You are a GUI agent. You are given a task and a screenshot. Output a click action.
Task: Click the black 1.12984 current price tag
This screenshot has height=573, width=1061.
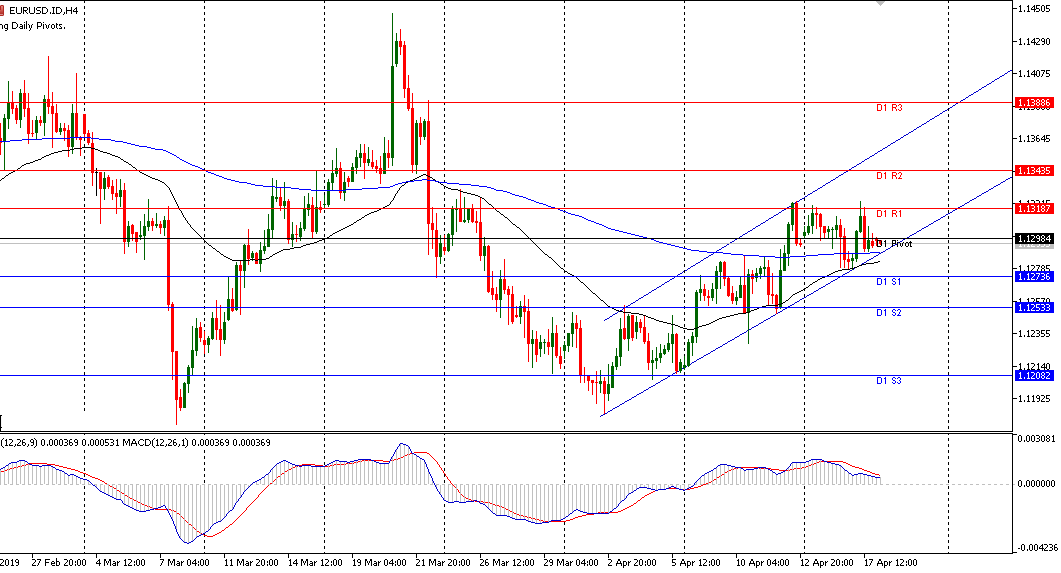pos(1034,239)
